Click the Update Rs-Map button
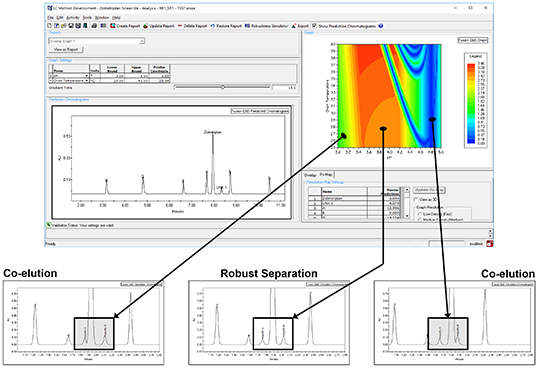This screenshot has width=539, height=370. click(x=429, y=190)
